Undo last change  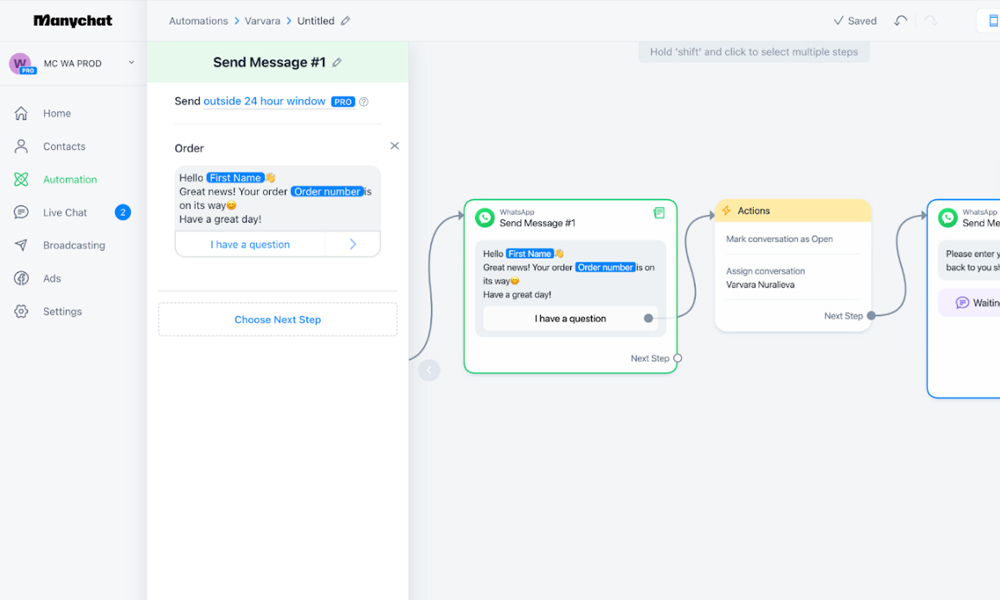(x=901, y=20)
